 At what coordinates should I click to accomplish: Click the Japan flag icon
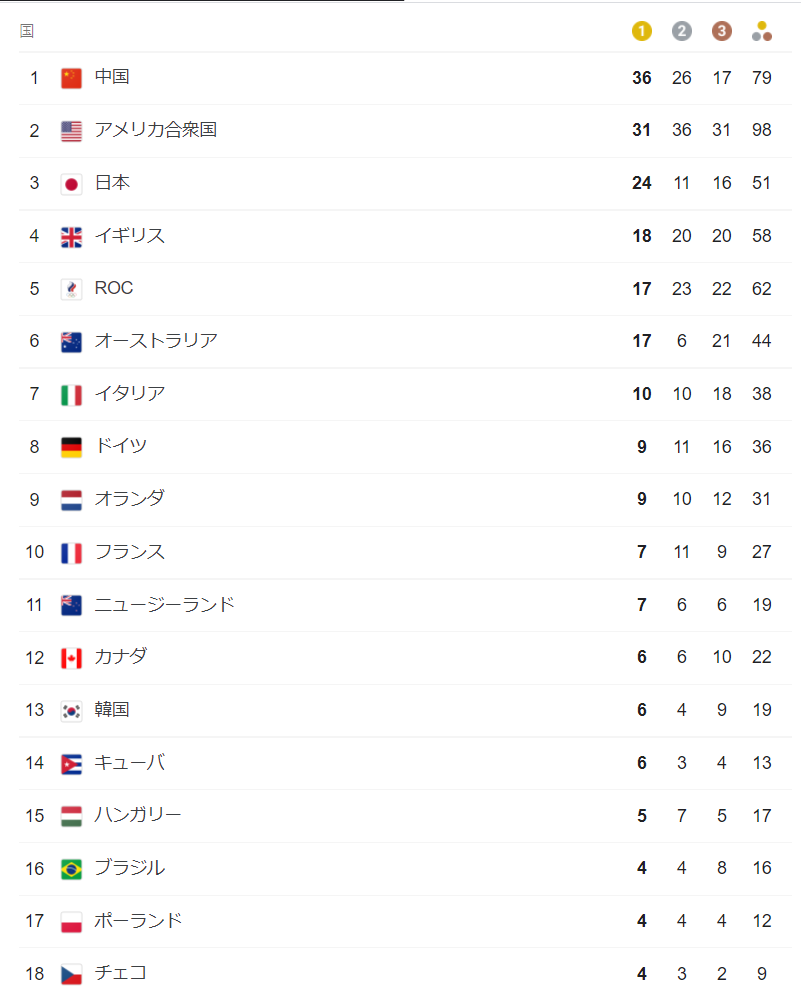point(71,184)
